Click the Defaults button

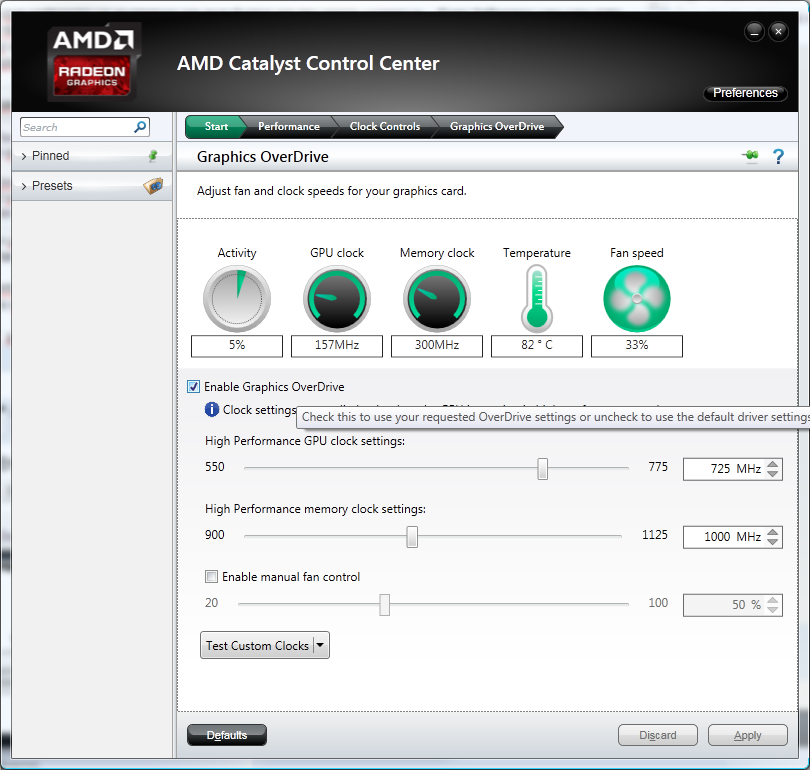227,735
